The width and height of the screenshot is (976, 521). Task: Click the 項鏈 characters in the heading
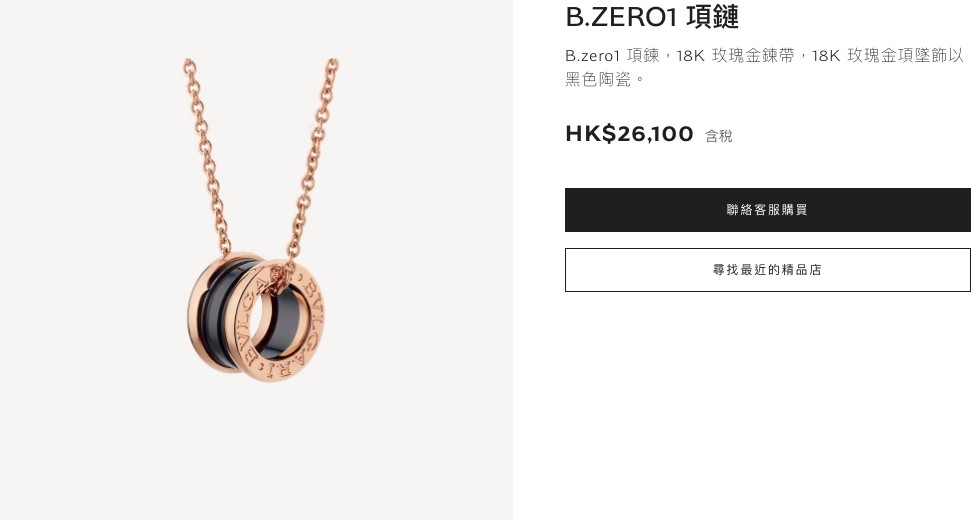click(712, 16)
